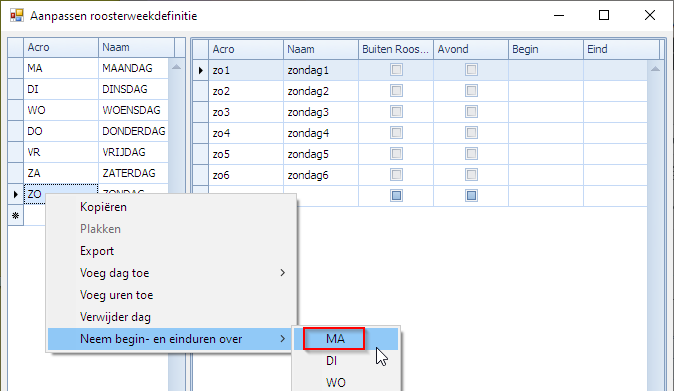Click the row selector of zo1
Screen dimensions: 674x391
pos(200,70)
